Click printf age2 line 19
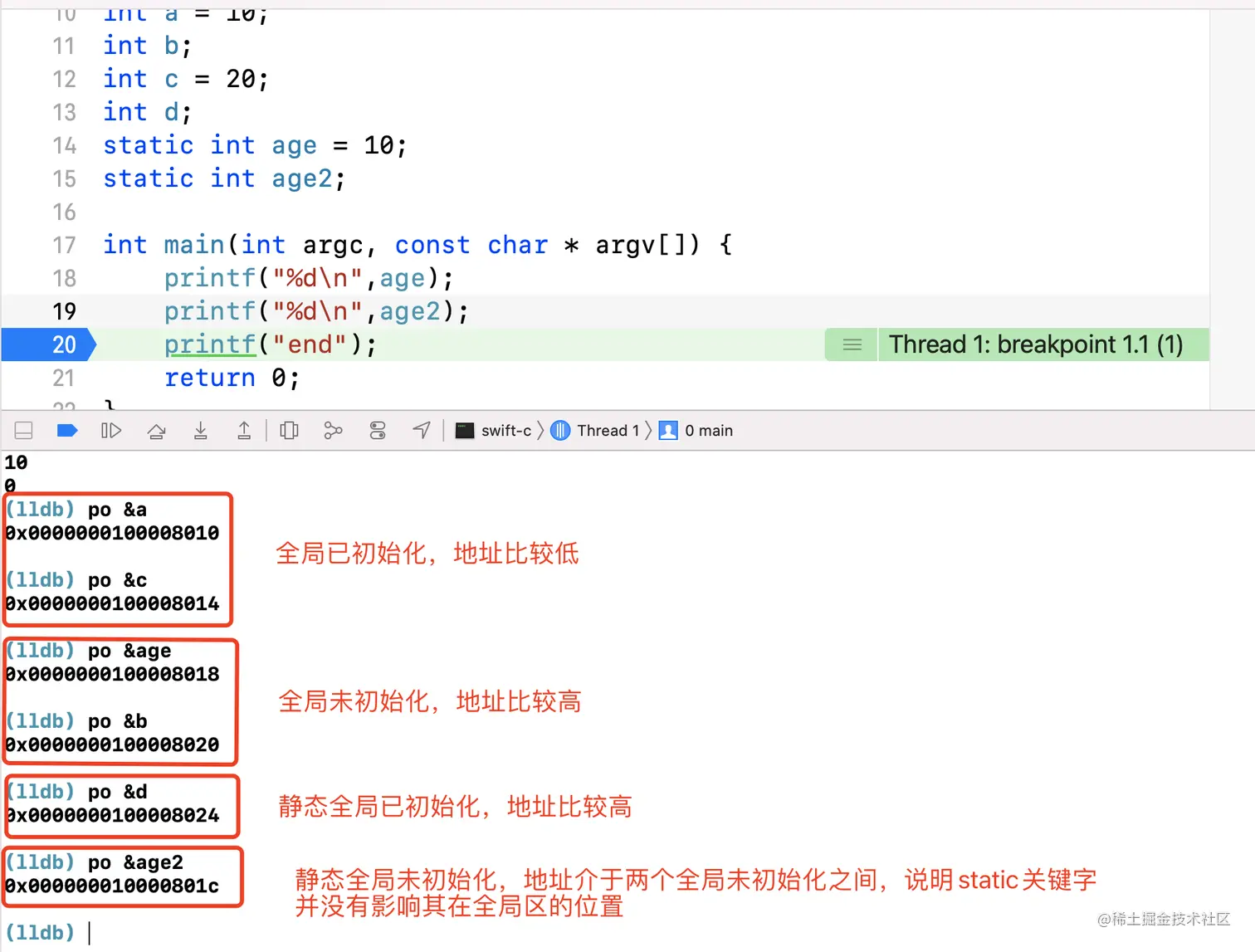 coord(316,311)
